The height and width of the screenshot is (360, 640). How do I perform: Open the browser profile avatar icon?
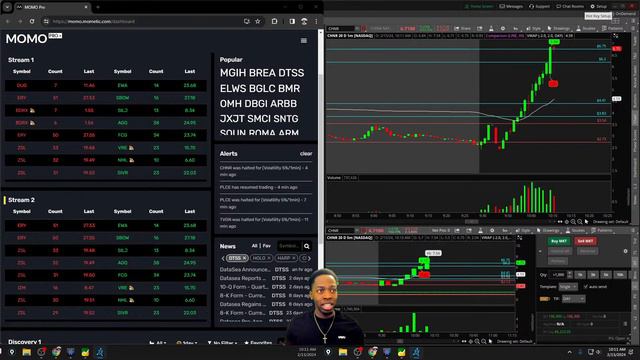[304, 21]
